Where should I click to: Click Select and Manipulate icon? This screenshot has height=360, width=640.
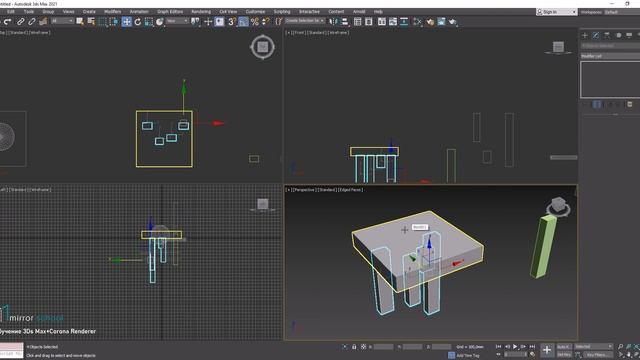tap(208, 22)
